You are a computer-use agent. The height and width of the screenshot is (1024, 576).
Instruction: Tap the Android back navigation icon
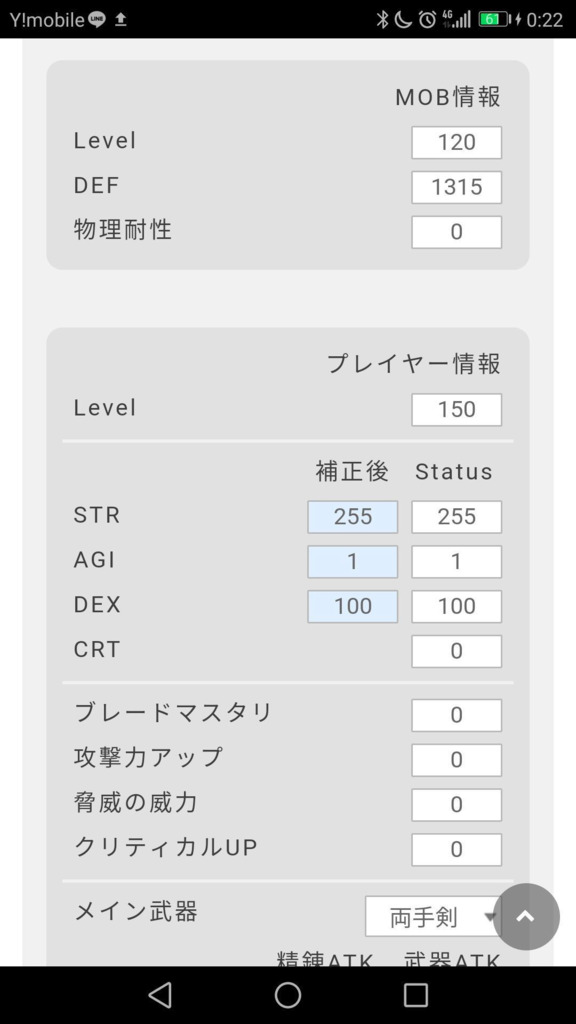(x=160, y=995)
